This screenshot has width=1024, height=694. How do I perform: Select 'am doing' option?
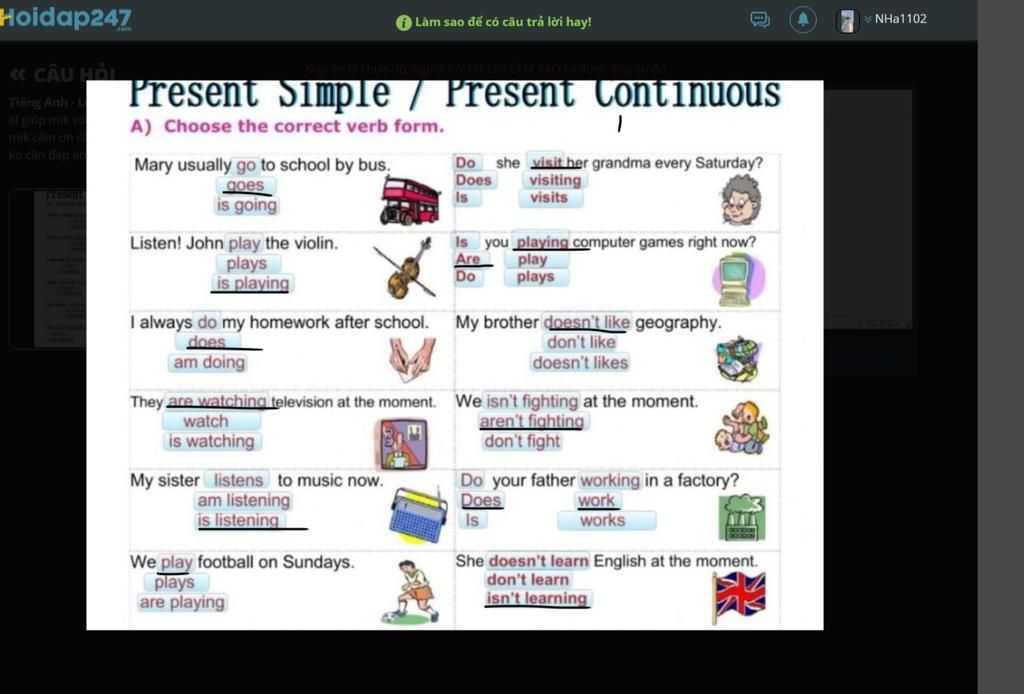209,362
